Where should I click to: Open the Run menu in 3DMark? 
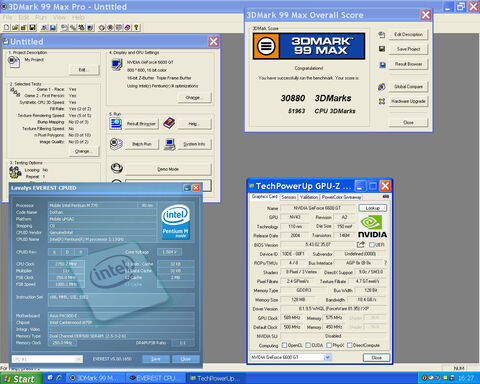(41, 17)
